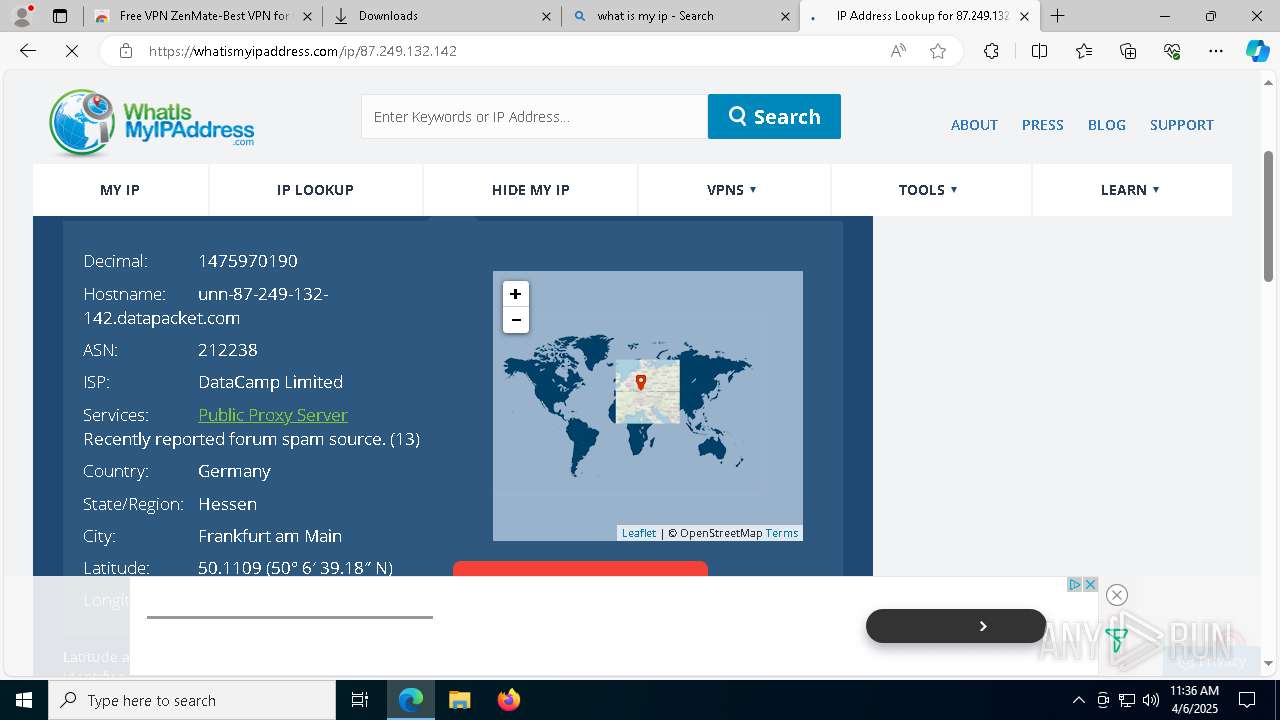Open browser Extensions icon
Image resolution: width=1280 pixels, height=720 pixels.
991,51
